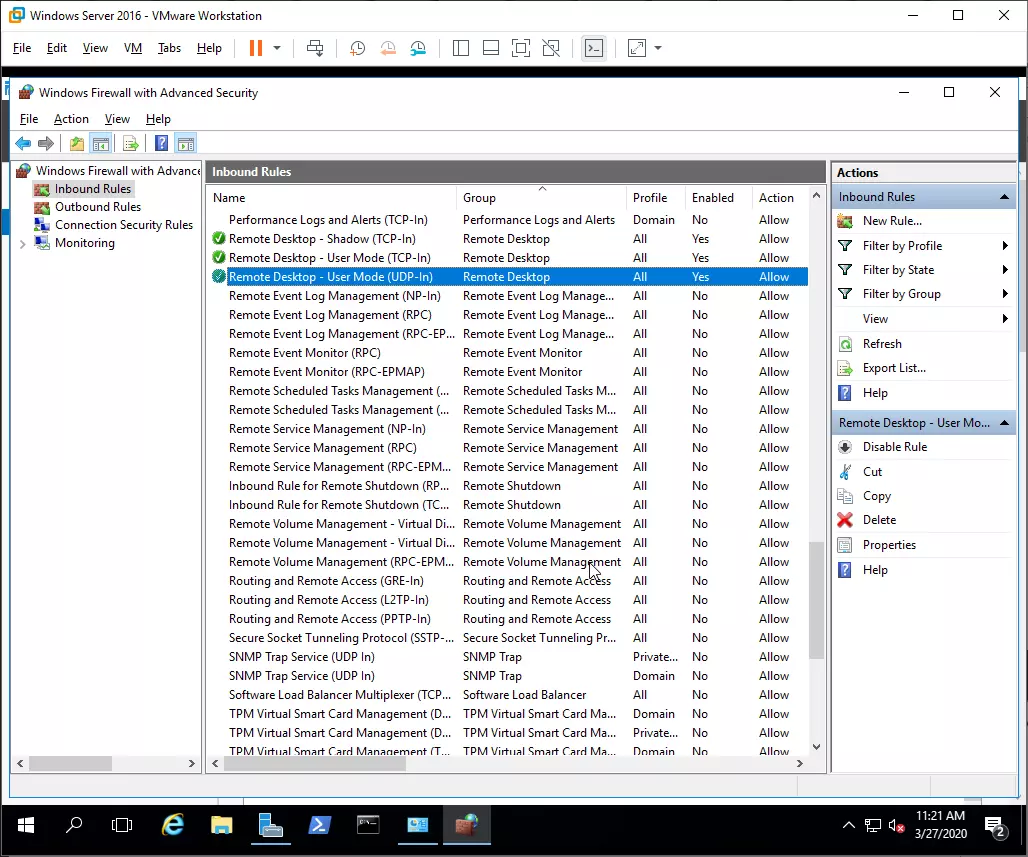Select Remote Desktop - Shadow (TCP-In) rule
This screenshot has width=1028, height=857.
pos(509,239)
